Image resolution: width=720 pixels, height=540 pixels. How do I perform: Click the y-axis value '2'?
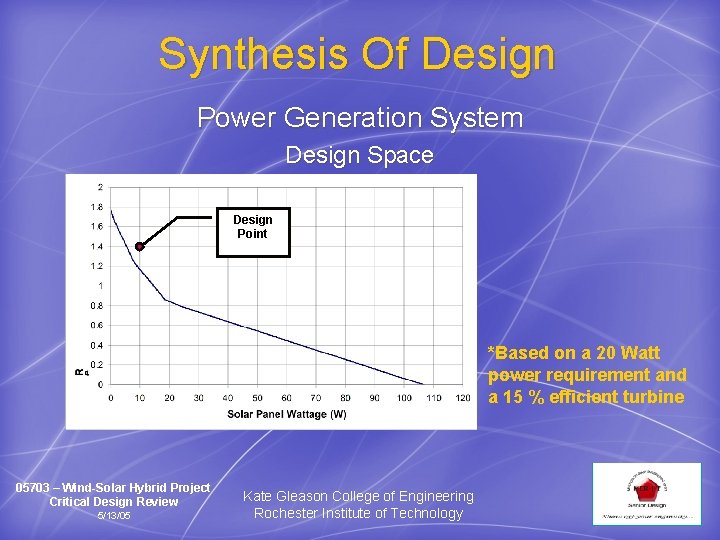pos(100,187)
